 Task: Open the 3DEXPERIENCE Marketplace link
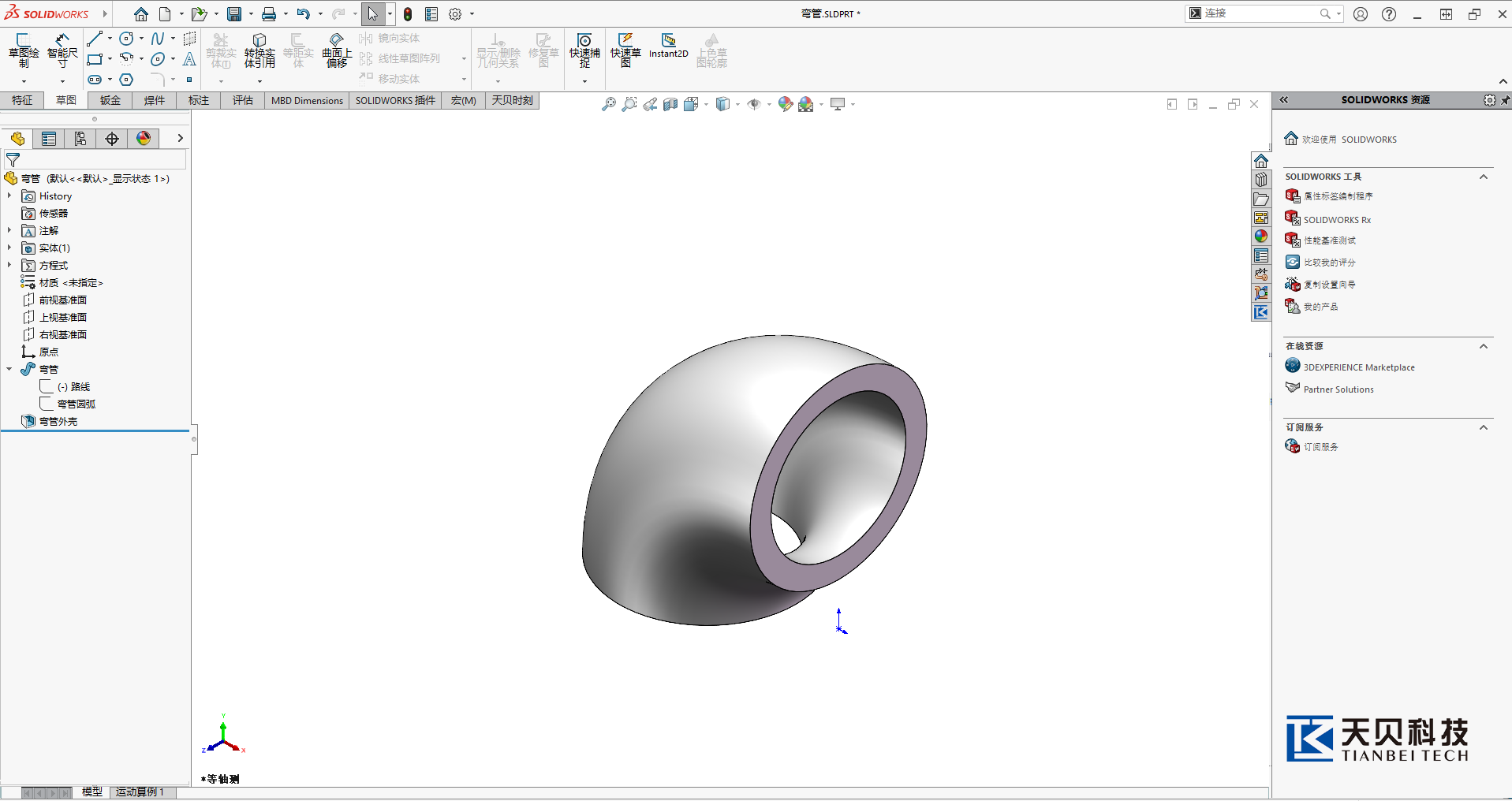click(x=1358, y=367)
